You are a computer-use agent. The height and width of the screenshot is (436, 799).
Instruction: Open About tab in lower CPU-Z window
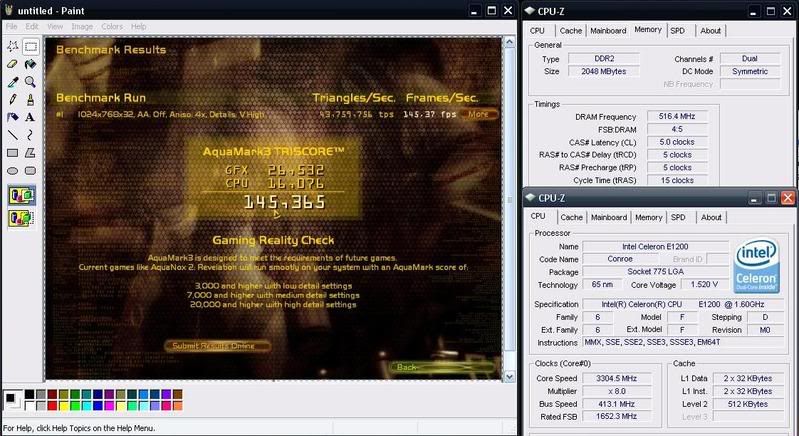click(x=711, y=217)
